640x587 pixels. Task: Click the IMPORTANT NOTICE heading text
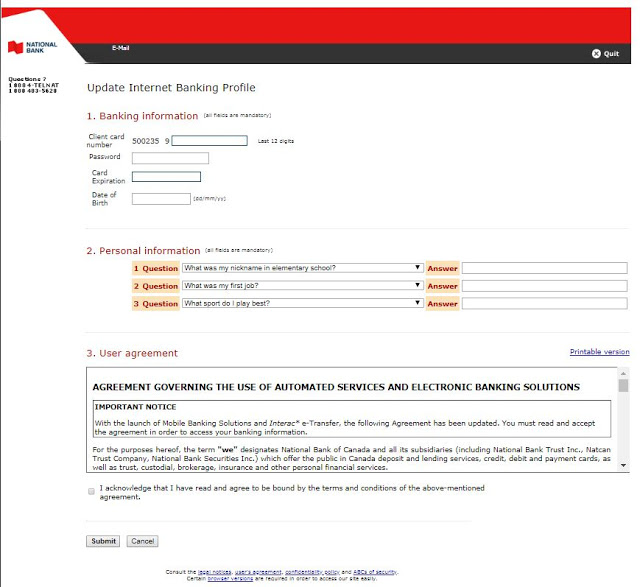pos(136,407)
